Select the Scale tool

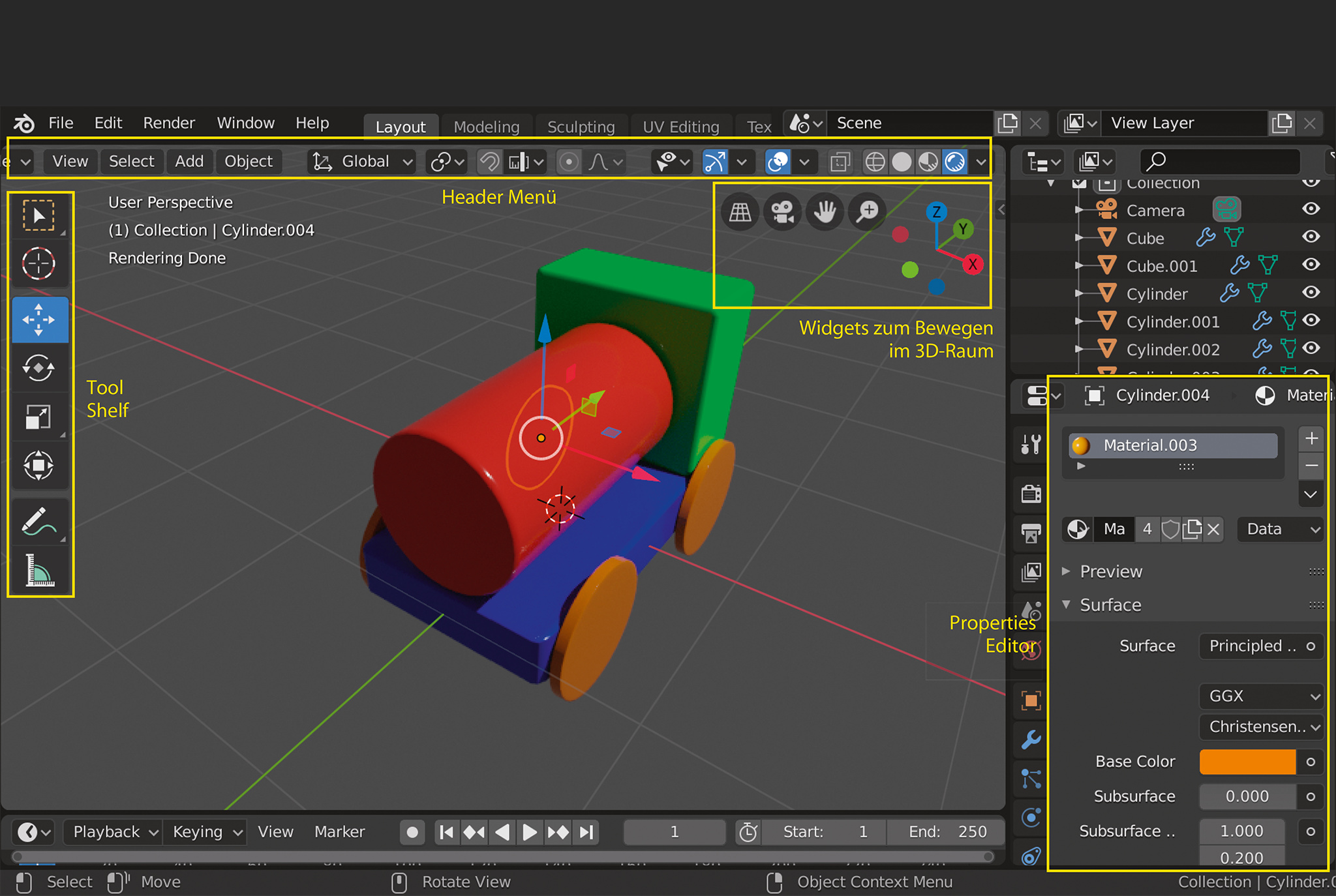point(38,417)
